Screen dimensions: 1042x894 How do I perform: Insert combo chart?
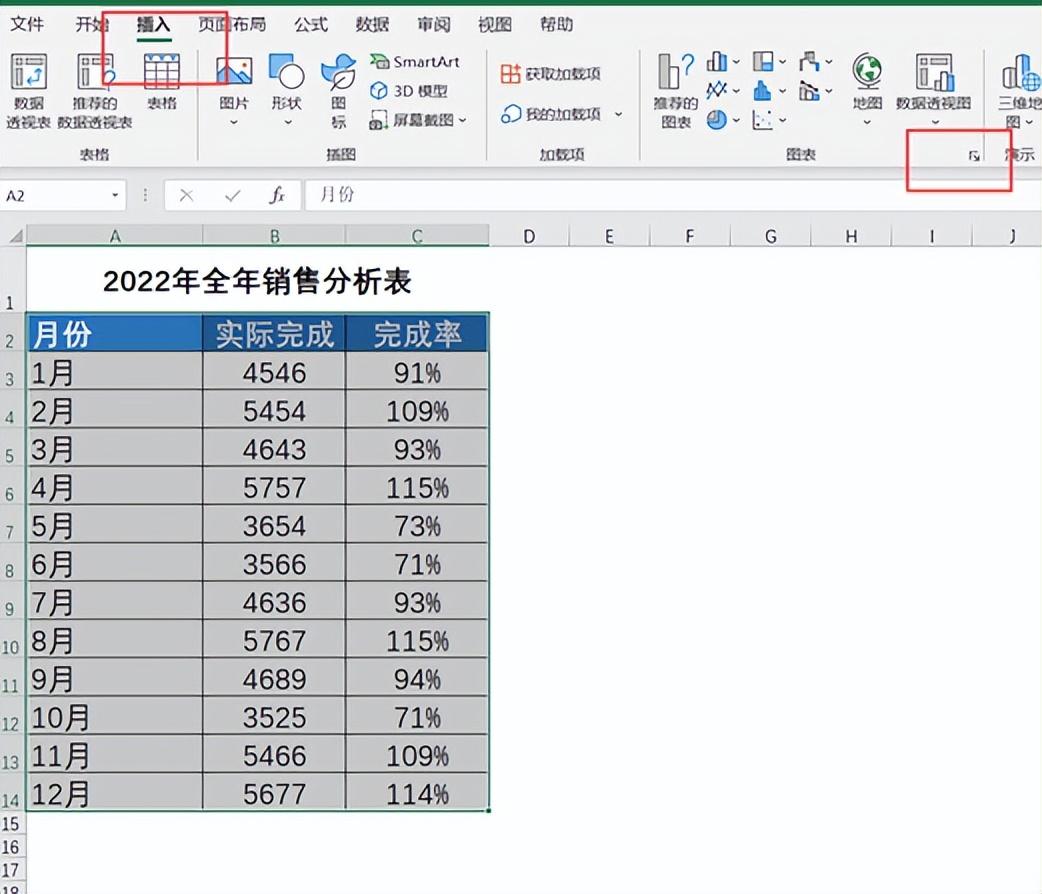809,90
